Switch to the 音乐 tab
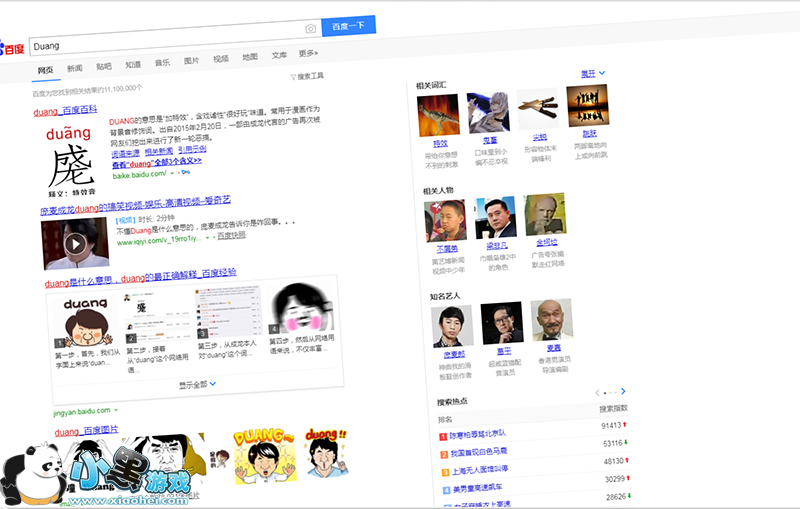The image size is (800, 509). coord(162,62)
